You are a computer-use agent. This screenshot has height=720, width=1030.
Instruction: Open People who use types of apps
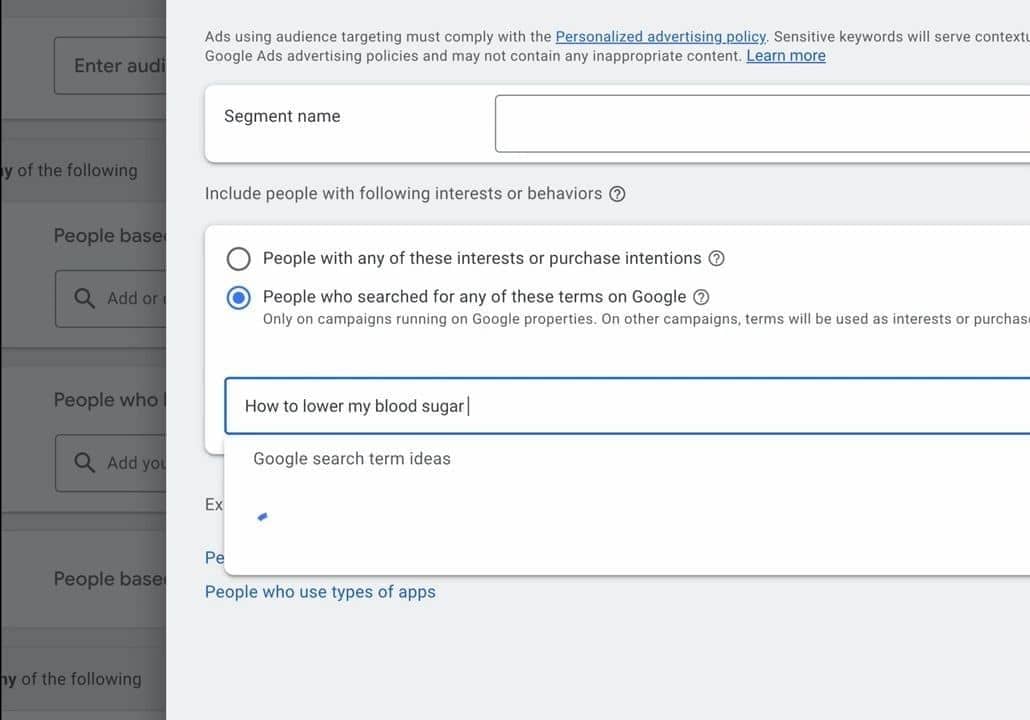tap(320, 592)
